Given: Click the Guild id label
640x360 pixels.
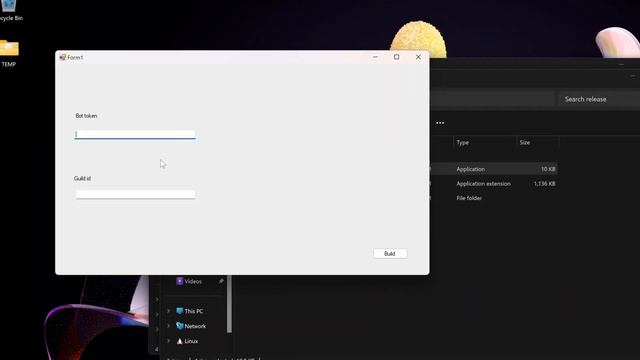Looking at the screenshot, I should (82, 178).
